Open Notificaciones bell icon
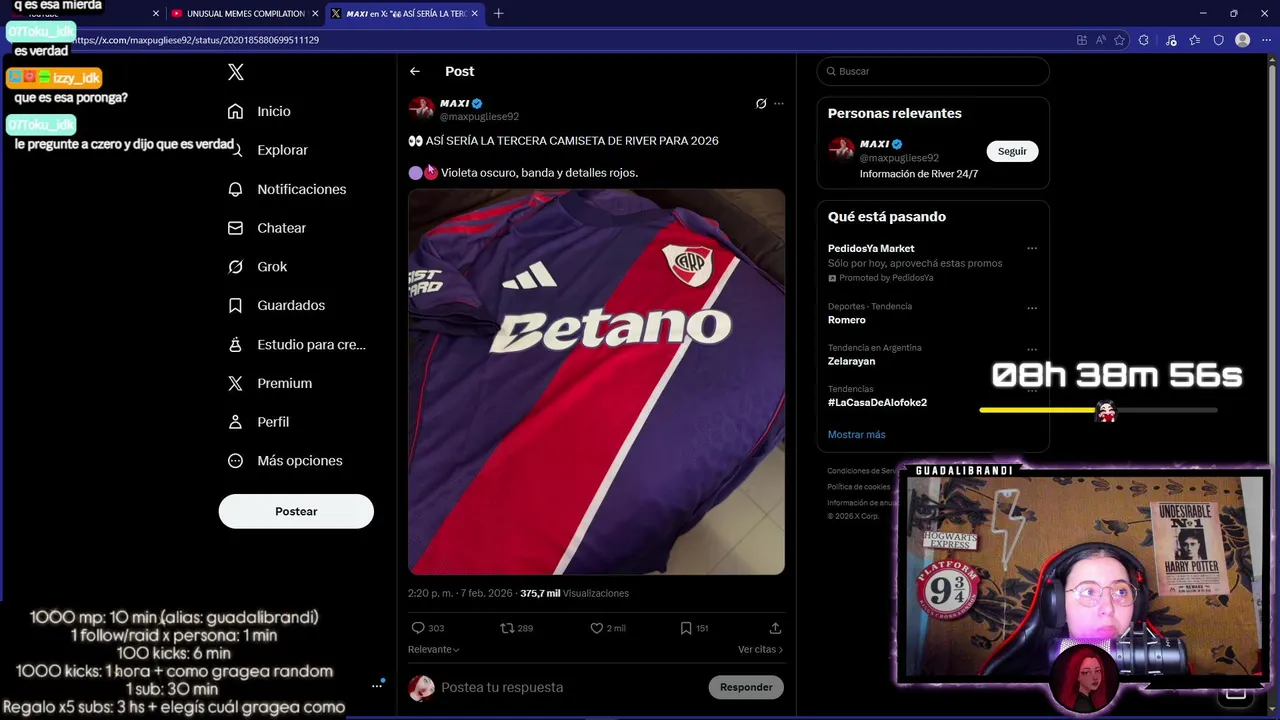Image resolution: width=1280 pixels, height=720 pixels. click(x=235, y=189)
